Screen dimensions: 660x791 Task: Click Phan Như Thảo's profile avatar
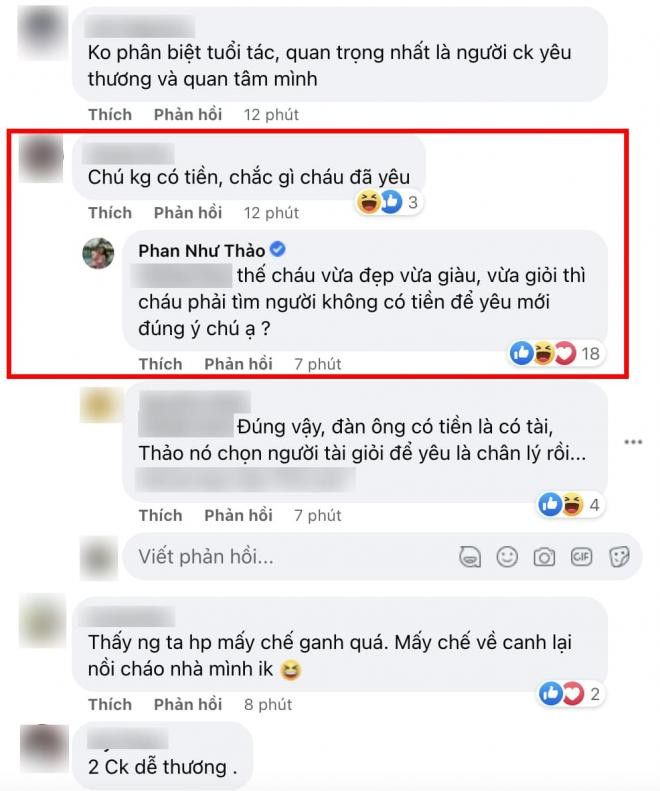[x=98, y=253]
